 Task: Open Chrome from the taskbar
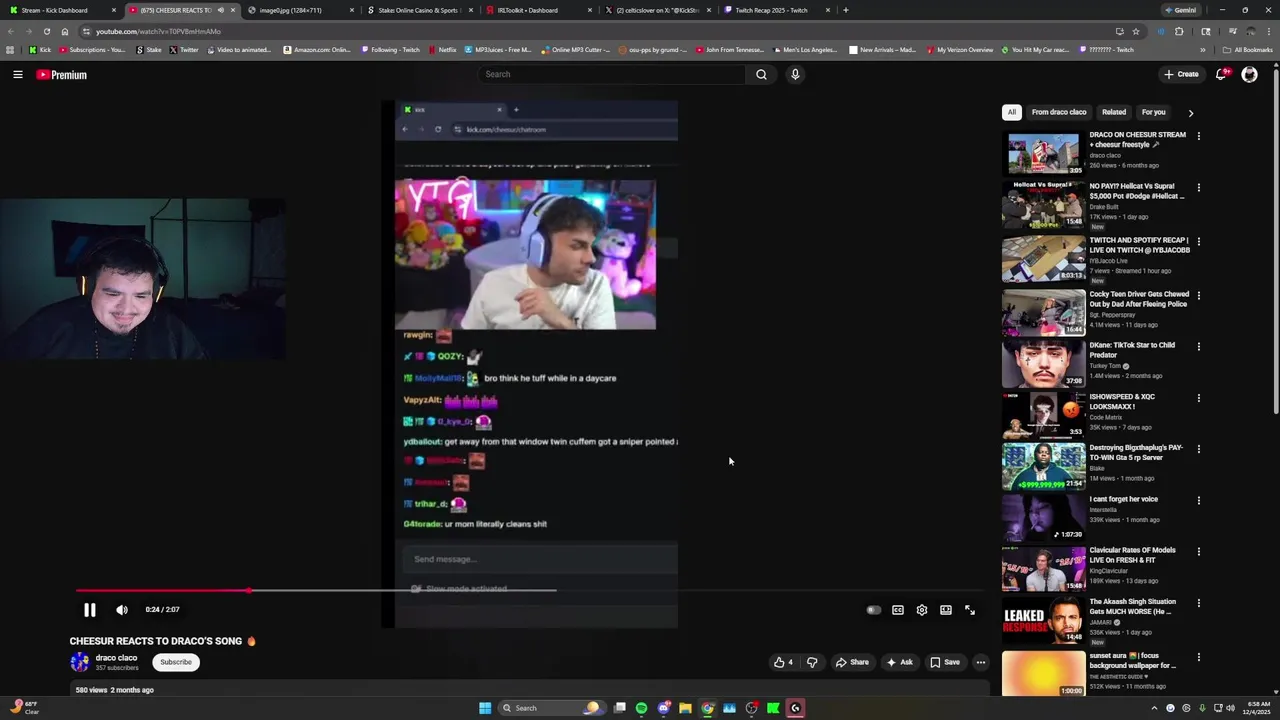point(707,708)
